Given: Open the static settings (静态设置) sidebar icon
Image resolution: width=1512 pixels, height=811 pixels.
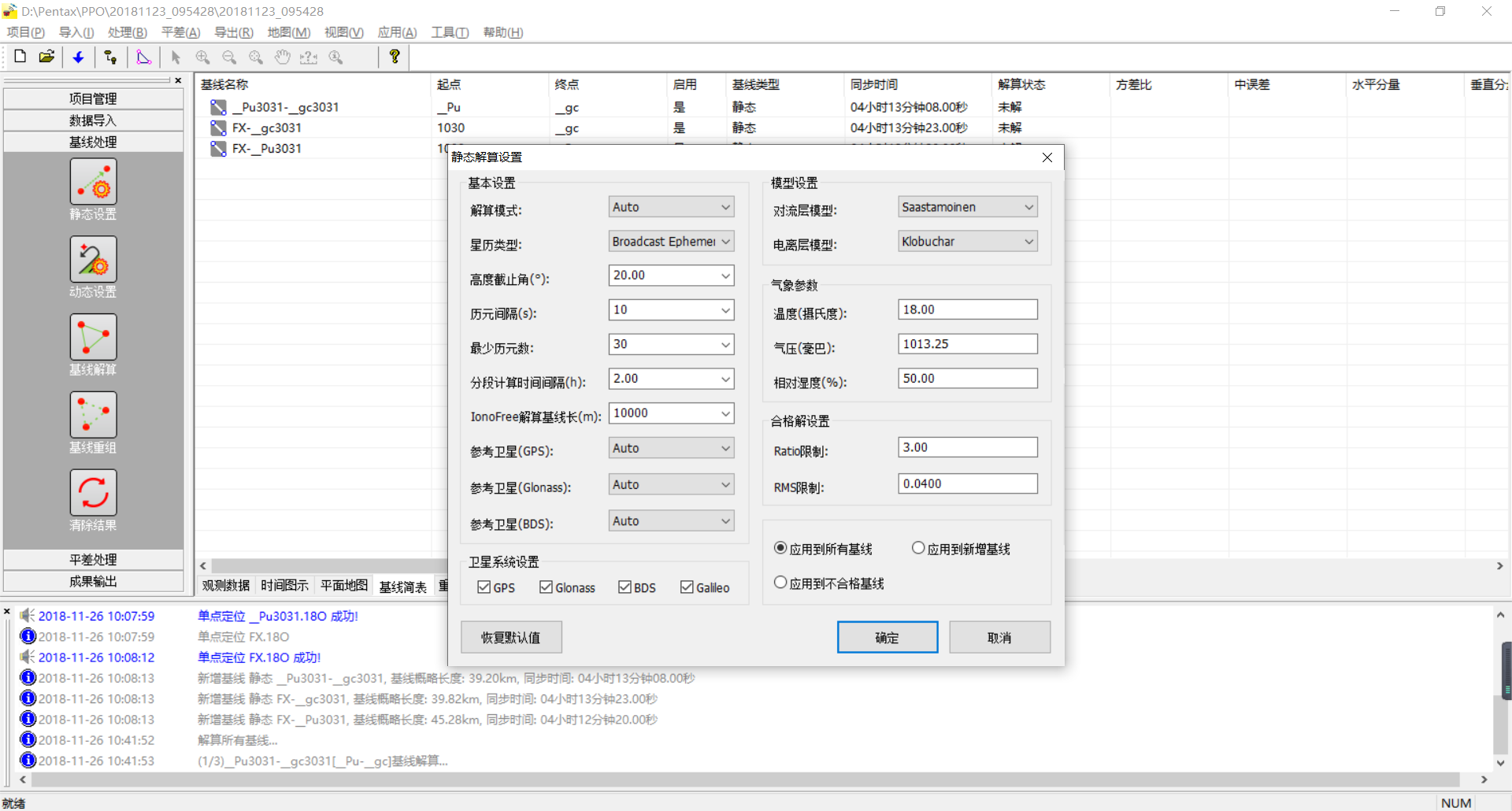Looking at the screenshot, I should (93, 182).
